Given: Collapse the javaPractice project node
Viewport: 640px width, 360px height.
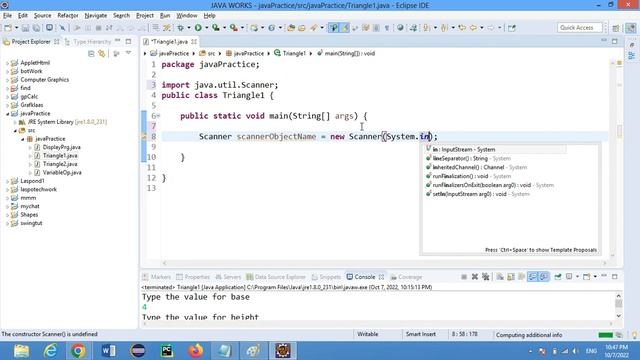Looking at the screenshot, I should [x=7, y=114].
